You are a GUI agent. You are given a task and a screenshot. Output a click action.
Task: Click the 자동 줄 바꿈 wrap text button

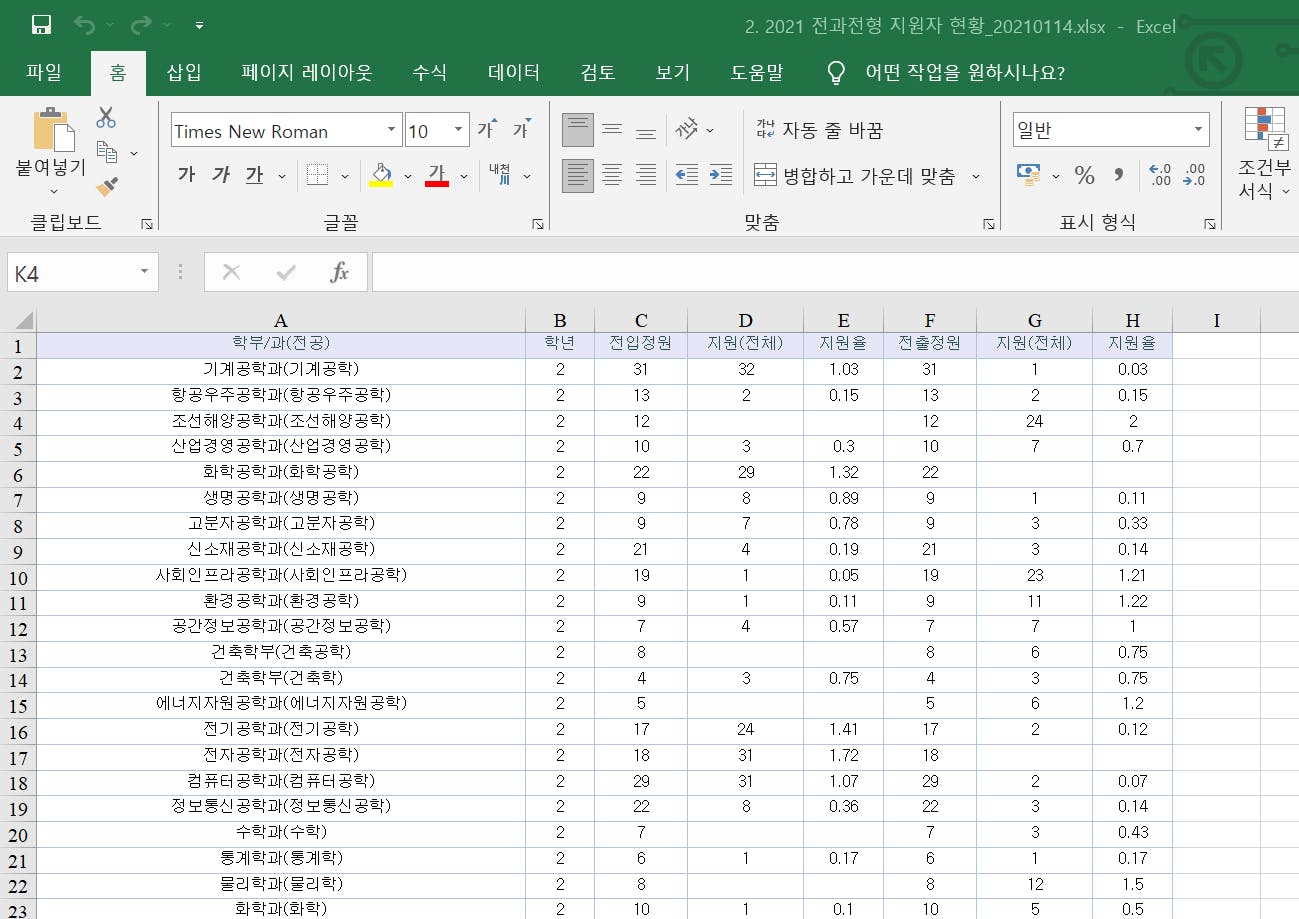click(x=819, y=130)
